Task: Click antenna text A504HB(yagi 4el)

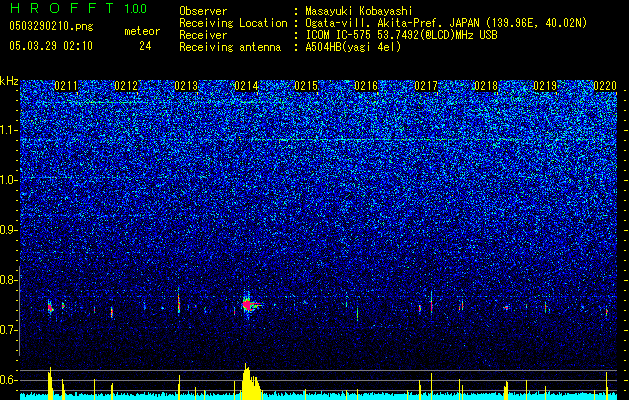Action: click(x=353, y=47)
